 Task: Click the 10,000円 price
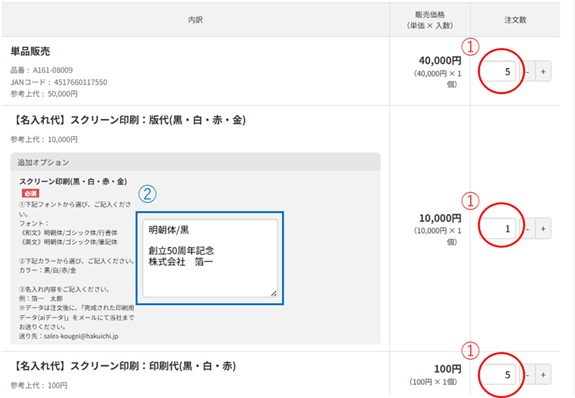(440, 218)
